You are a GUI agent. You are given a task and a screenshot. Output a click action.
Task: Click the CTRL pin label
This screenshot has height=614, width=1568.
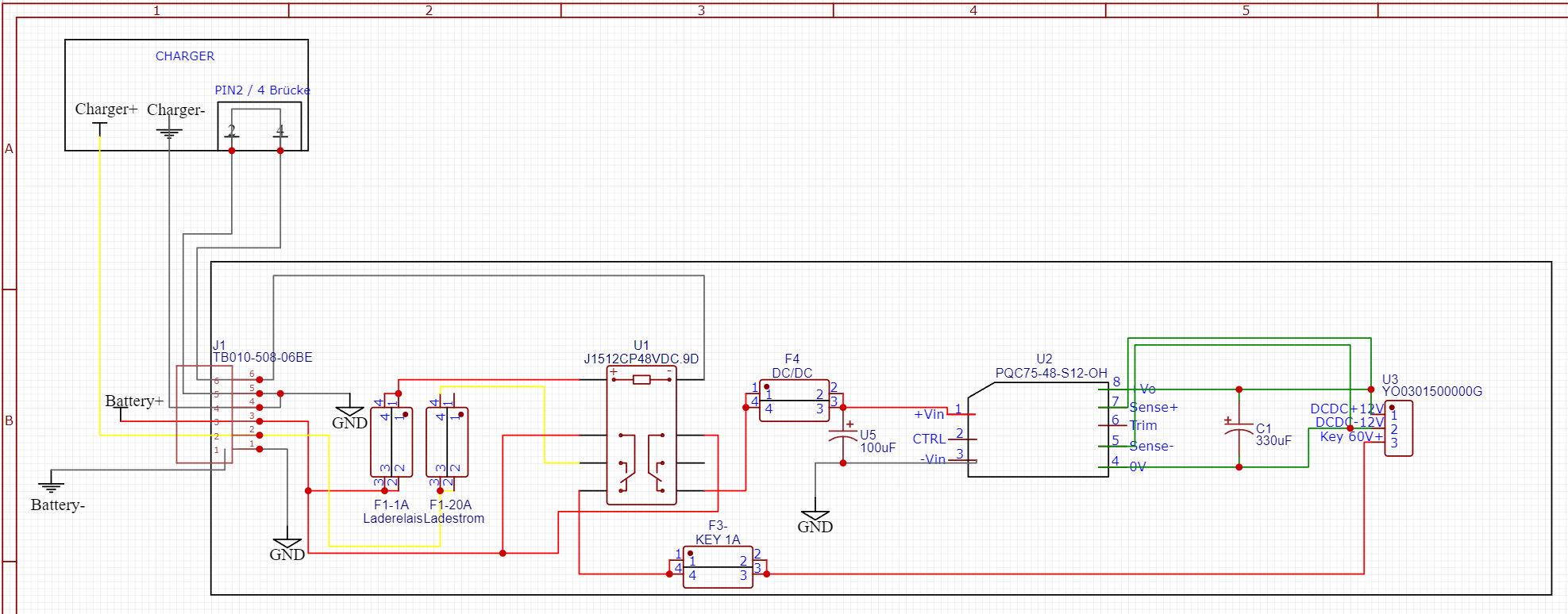point(929,439)
